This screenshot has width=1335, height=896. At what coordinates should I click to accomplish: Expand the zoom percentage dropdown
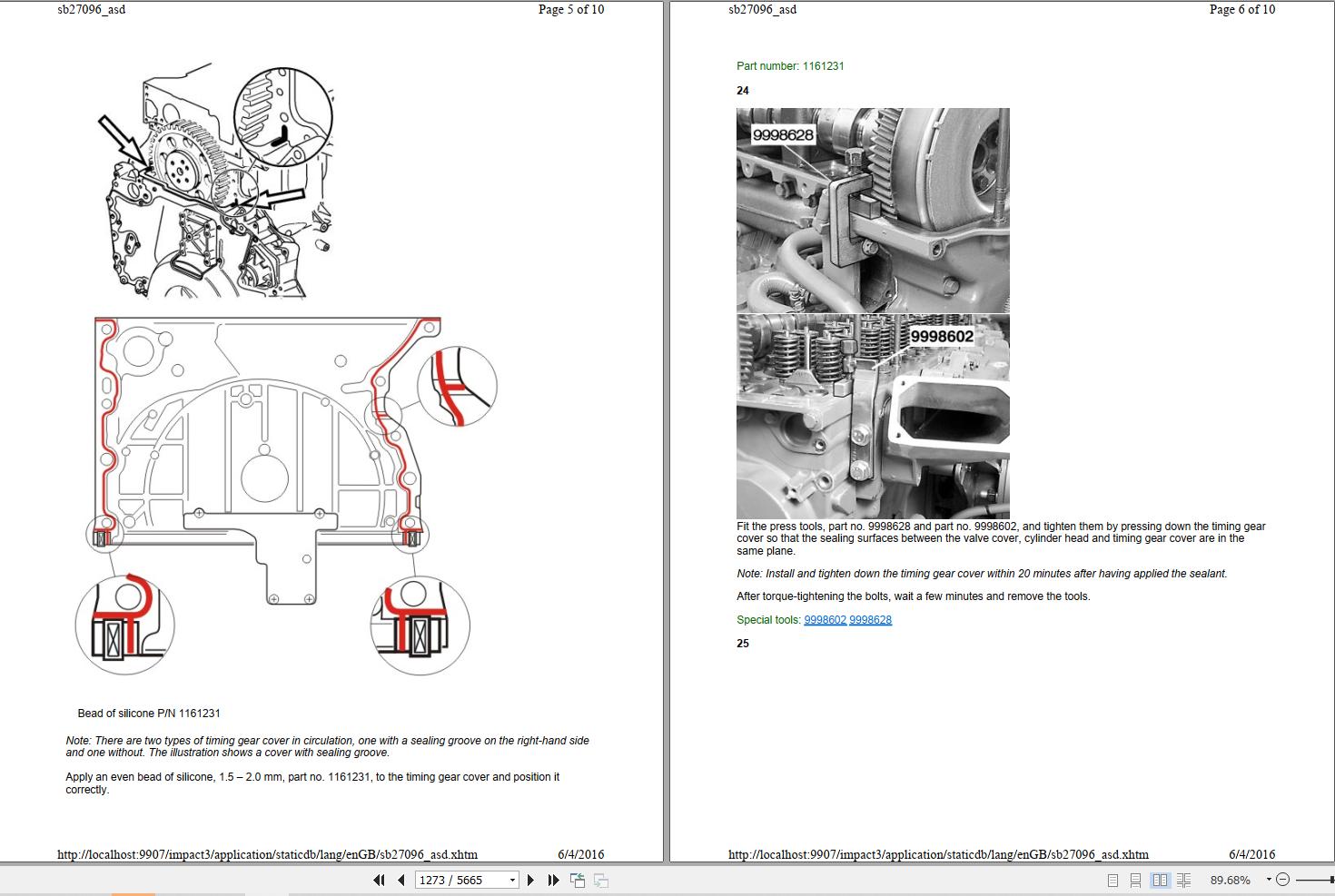(1269, 880)
